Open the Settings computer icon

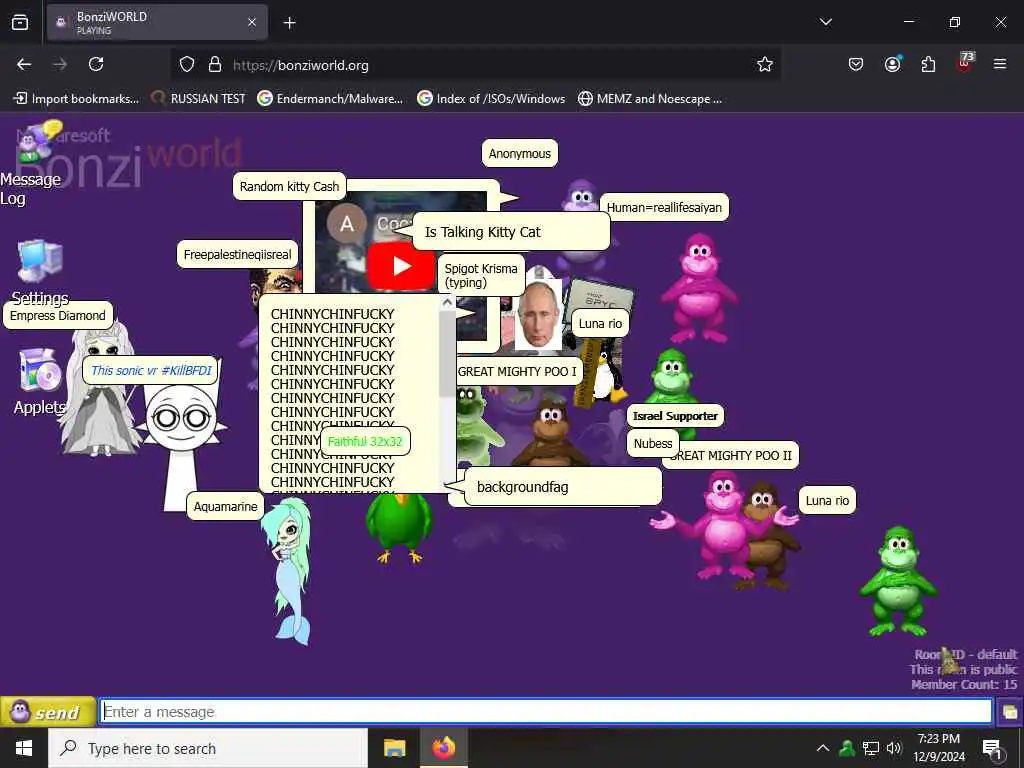click(40, 261)
